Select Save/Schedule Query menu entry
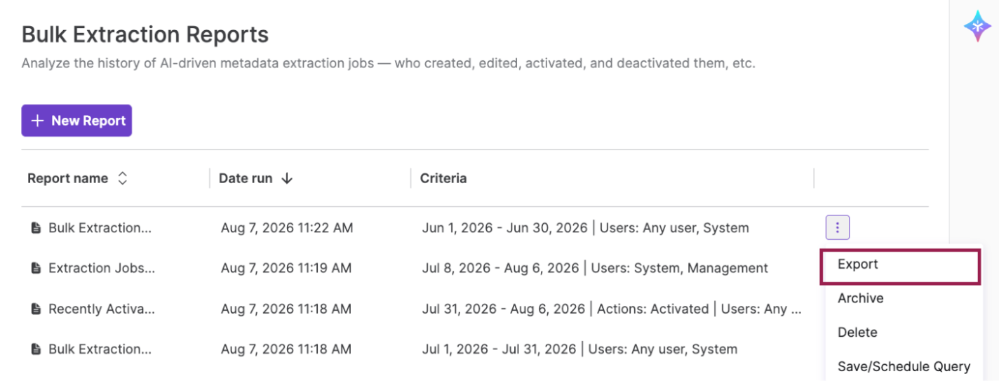999x381 pixels. click(903, 366)
